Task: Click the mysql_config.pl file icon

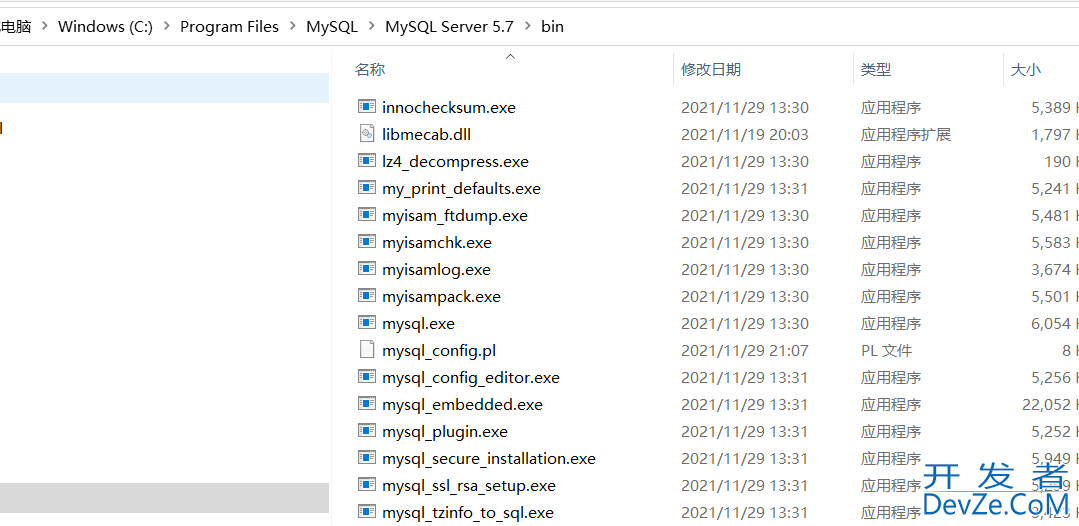Action: tap(367, 350)
